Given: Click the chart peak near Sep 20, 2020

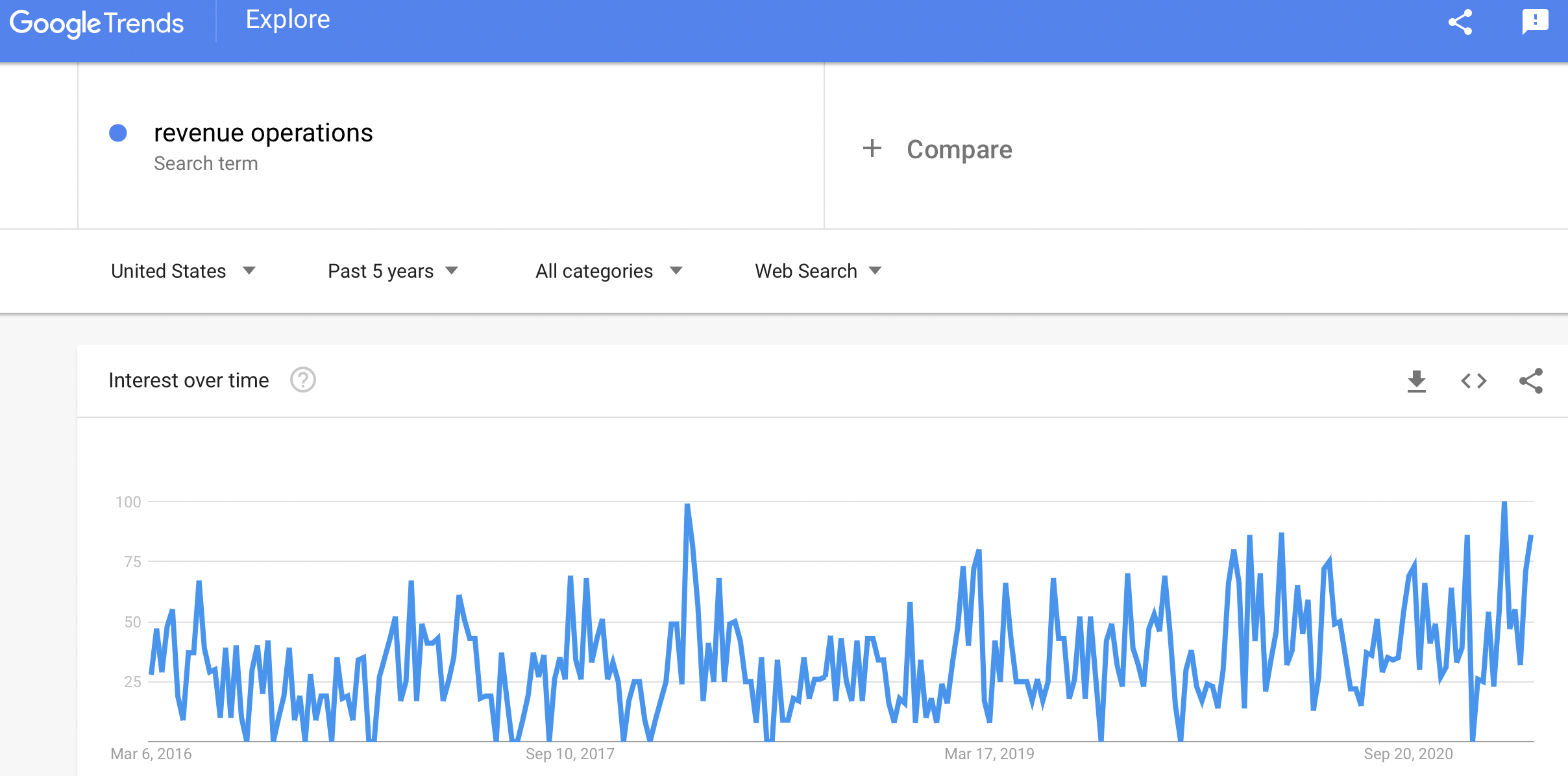Looking at the screenshot, I should [1504, 503].
